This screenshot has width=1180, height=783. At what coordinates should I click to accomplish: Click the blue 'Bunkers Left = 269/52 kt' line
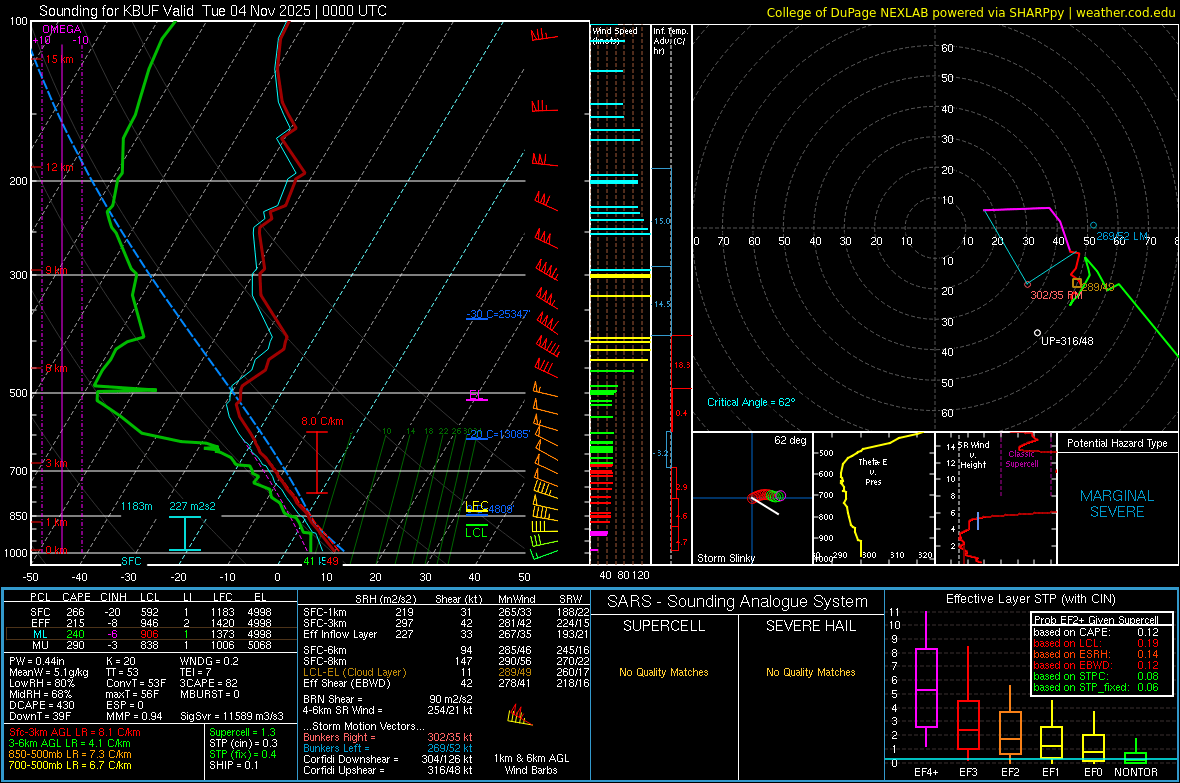[388, 748]
